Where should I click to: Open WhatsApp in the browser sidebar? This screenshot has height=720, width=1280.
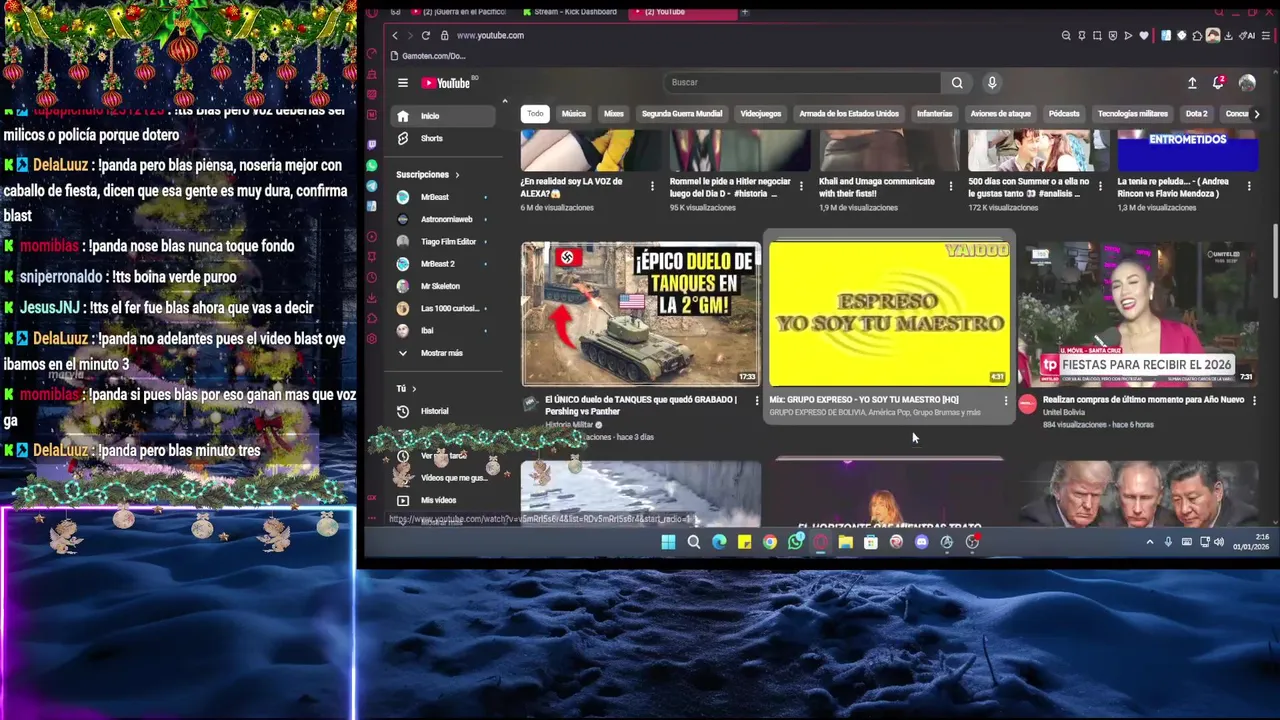click(372, 165)
